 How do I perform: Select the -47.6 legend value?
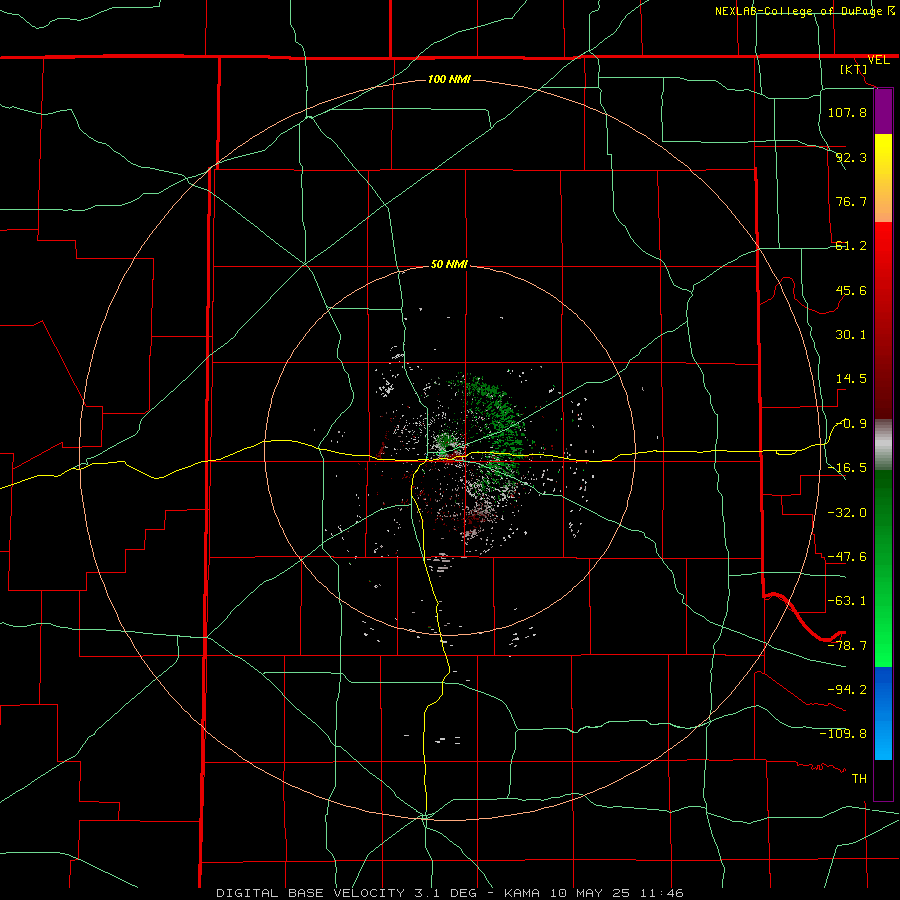pos(847,557)
